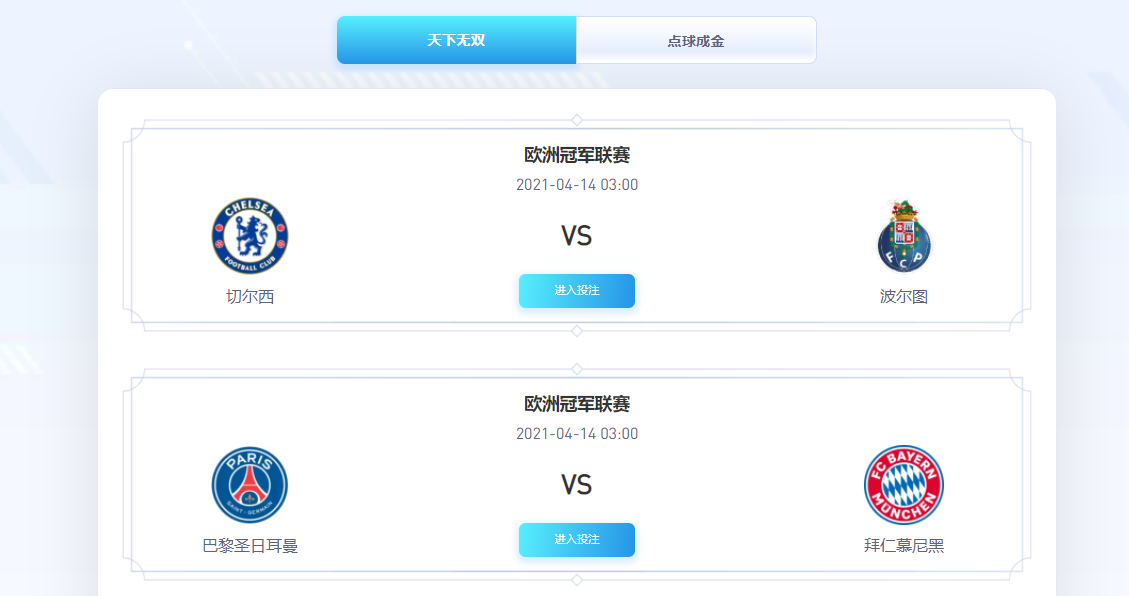Switch to the 点球成金 tab
The height and width of the screenshot is (596, 1129).
[696, 39]
